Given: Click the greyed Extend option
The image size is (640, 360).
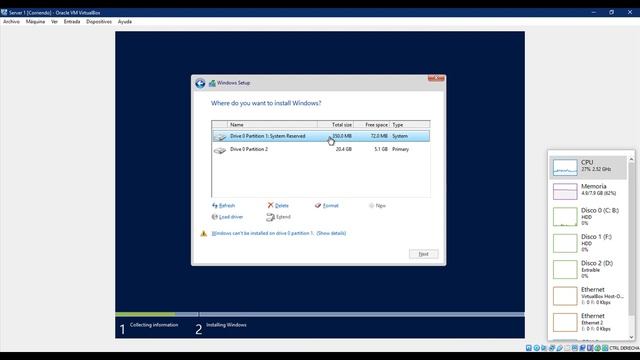Looking at the screenshot, I should (x=278, y=217).
